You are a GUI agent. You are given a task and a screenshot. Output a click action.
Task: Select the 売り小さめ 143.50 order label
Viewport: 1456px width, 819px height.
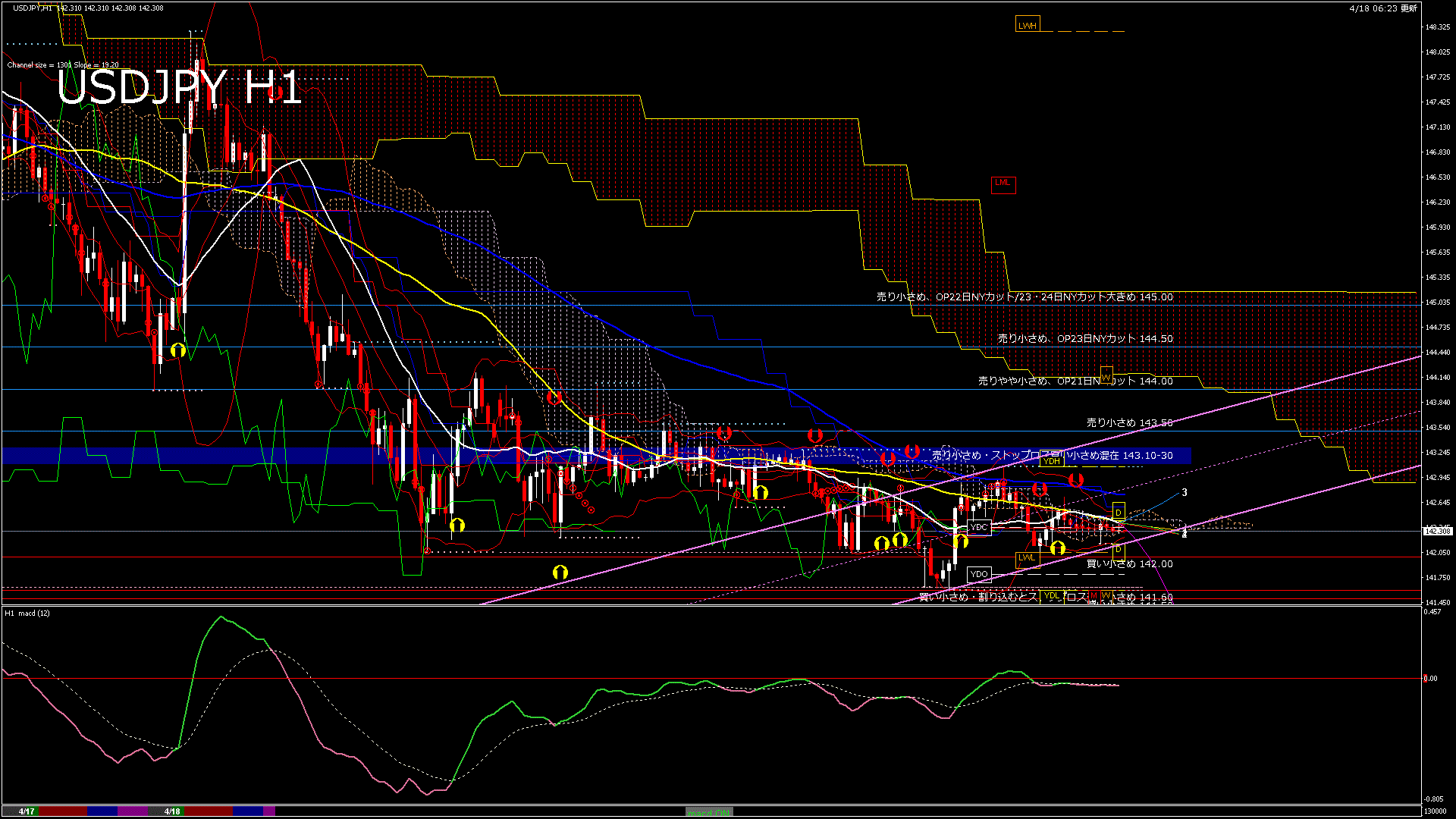click(x=1129, y=423)
